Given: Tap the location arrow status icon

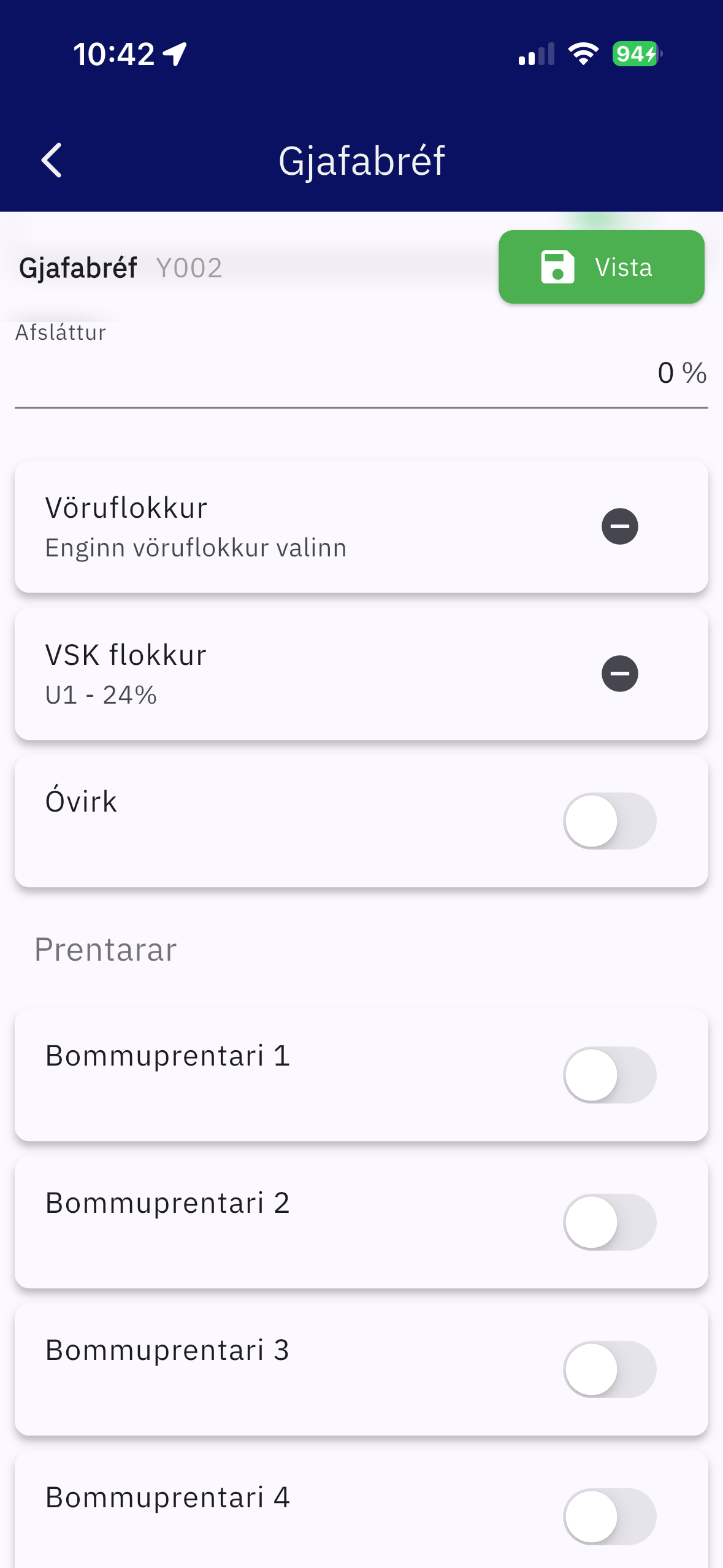Looking at the screenshot, I should point(175,54).
